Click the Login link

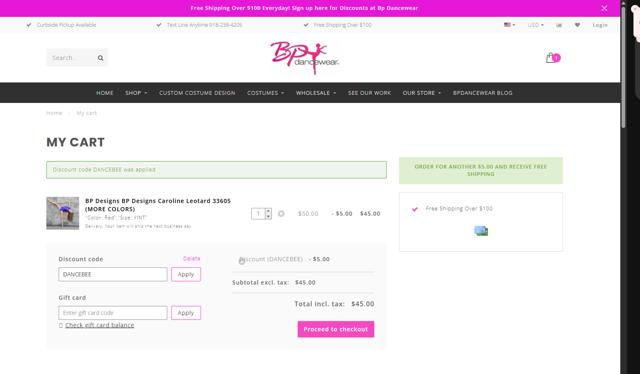(600, 25)
